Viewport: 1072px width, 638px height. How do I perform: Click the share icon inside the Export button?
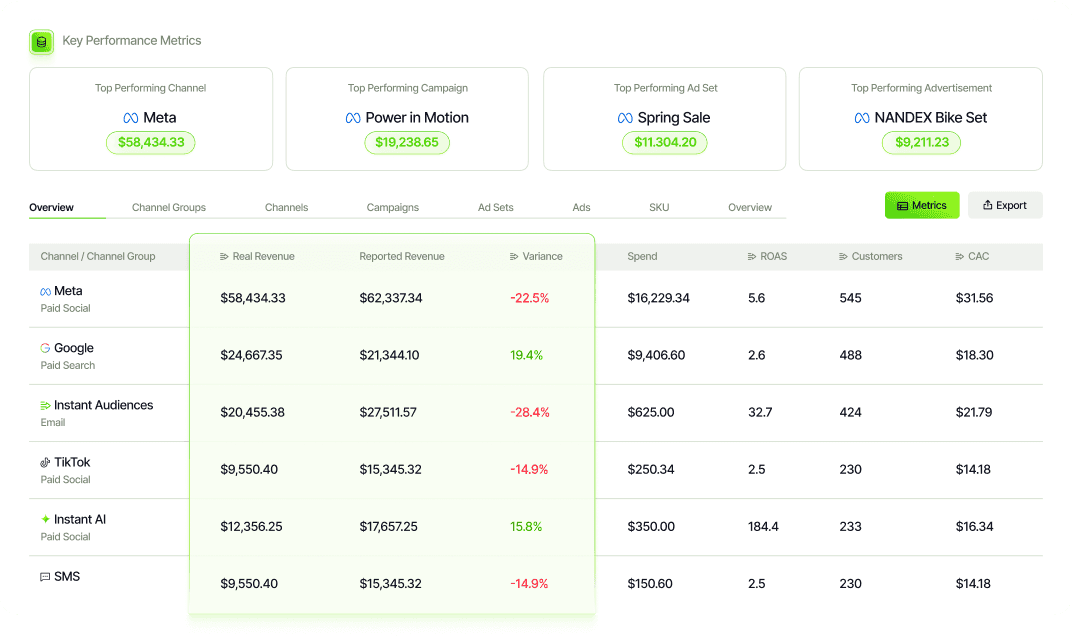point(987,205)
